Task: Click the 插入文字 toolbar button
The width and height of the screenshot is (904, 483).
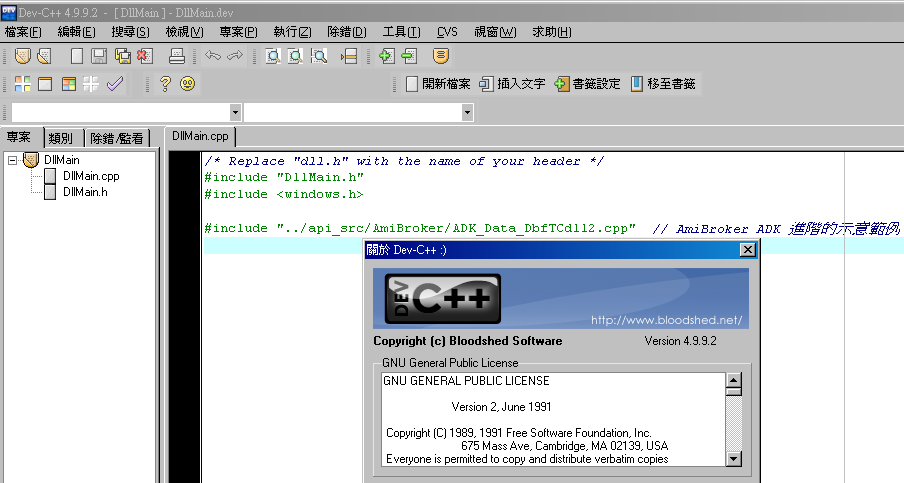Action: [513, 84]
